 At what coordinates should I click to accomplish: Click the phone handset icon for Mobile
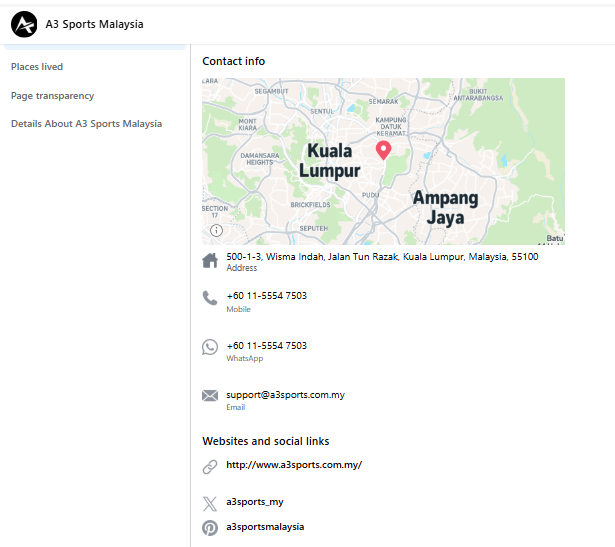(210, 298)
